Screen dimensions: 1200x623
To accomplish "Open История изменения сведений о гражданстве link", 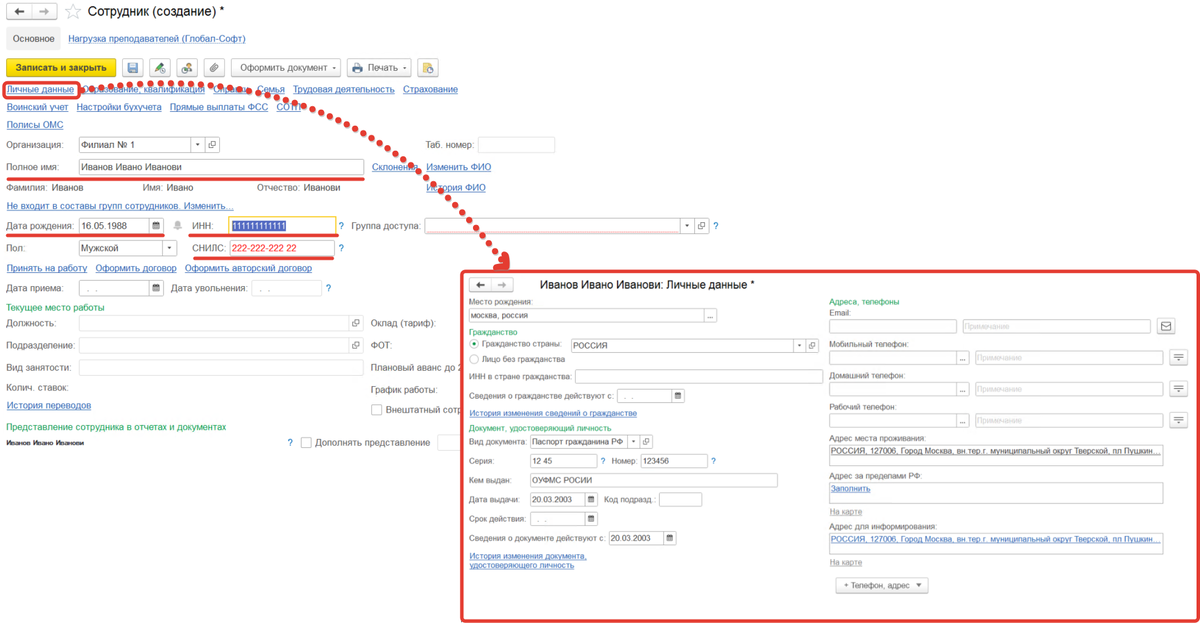I will [x=553, y=413].
